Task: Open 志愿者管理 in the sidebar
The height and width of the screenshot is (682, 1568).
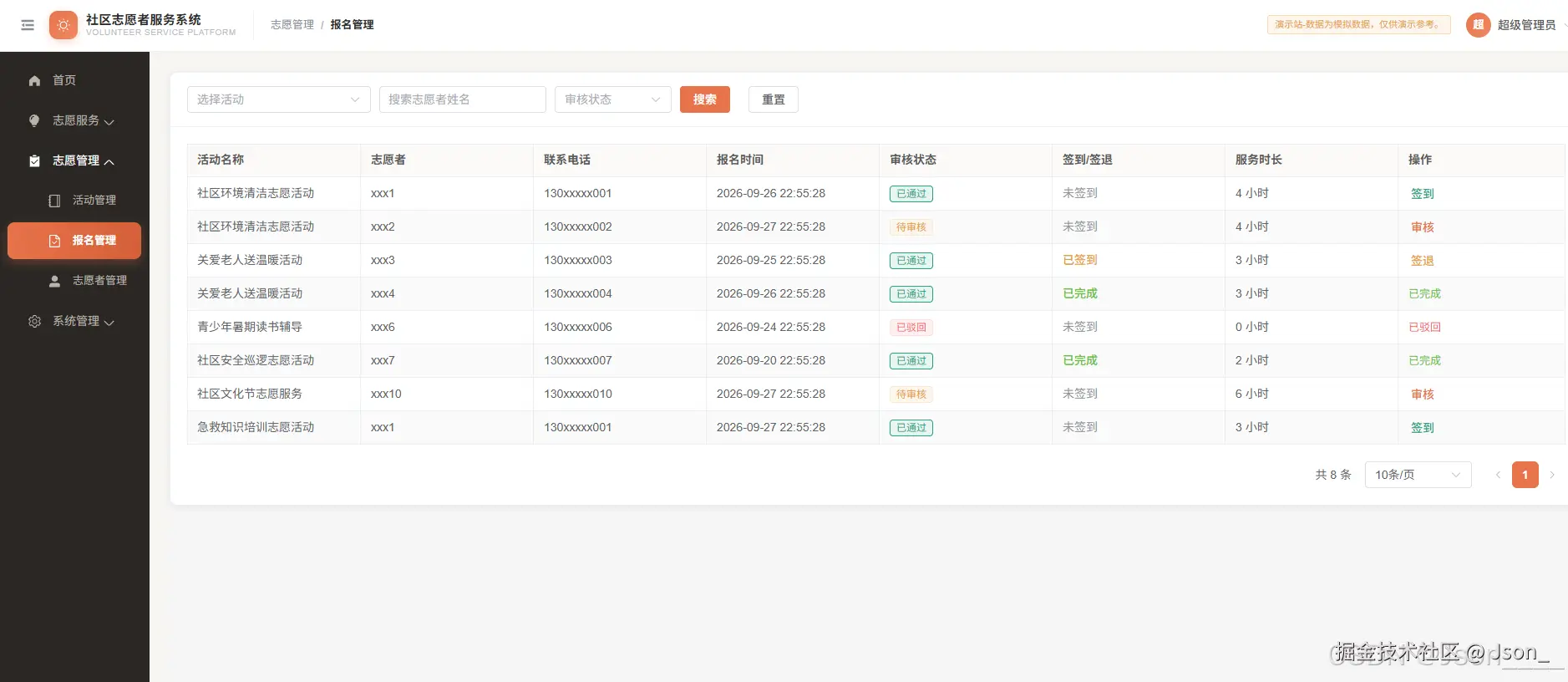Action: click(74, 281)
